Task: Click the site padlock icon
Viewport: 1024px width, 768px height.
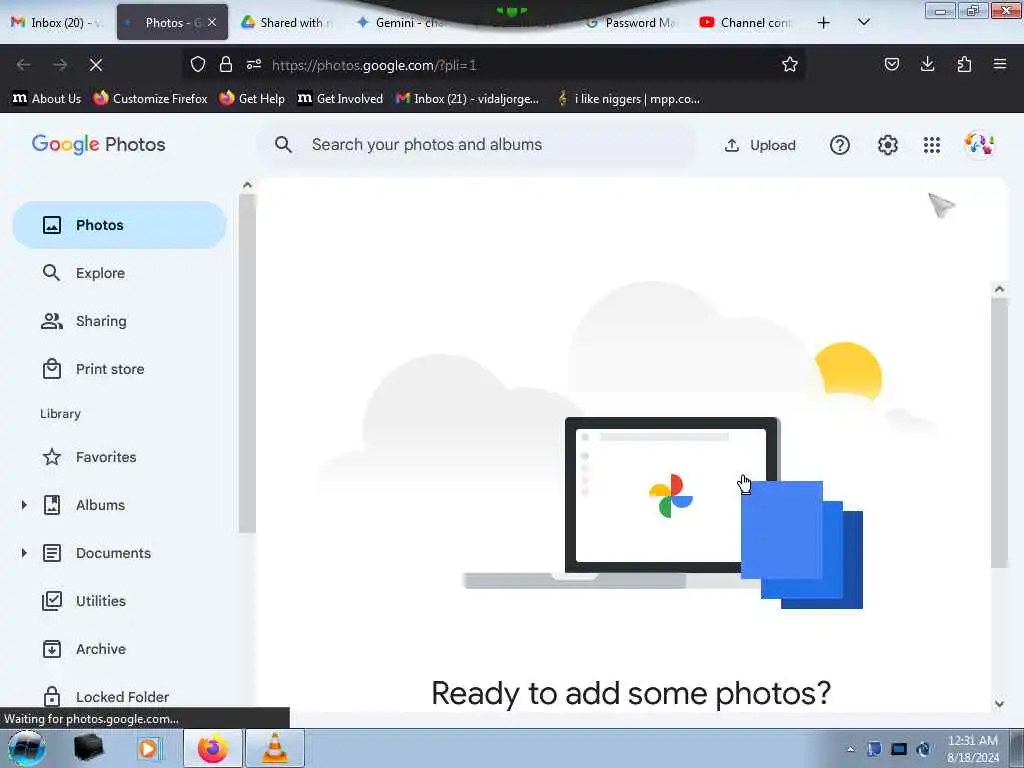Action: point(226,65)
